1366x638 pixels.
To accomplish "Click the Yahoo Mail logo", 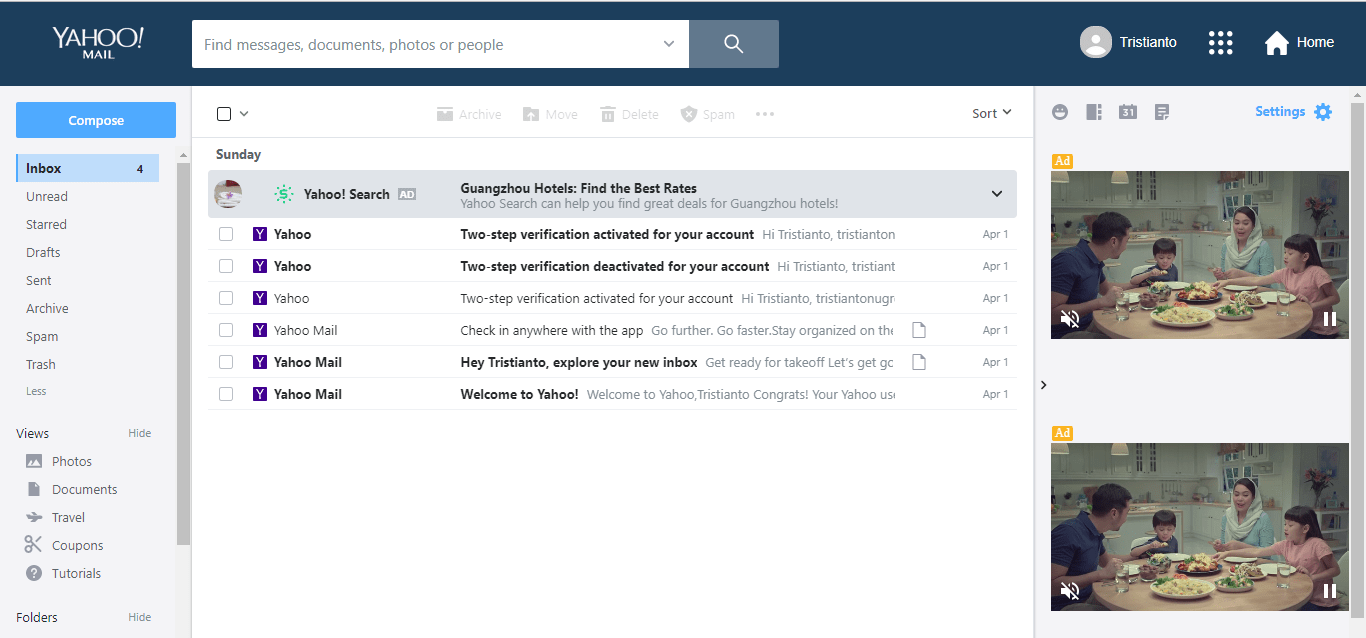I will pos(98,42).
